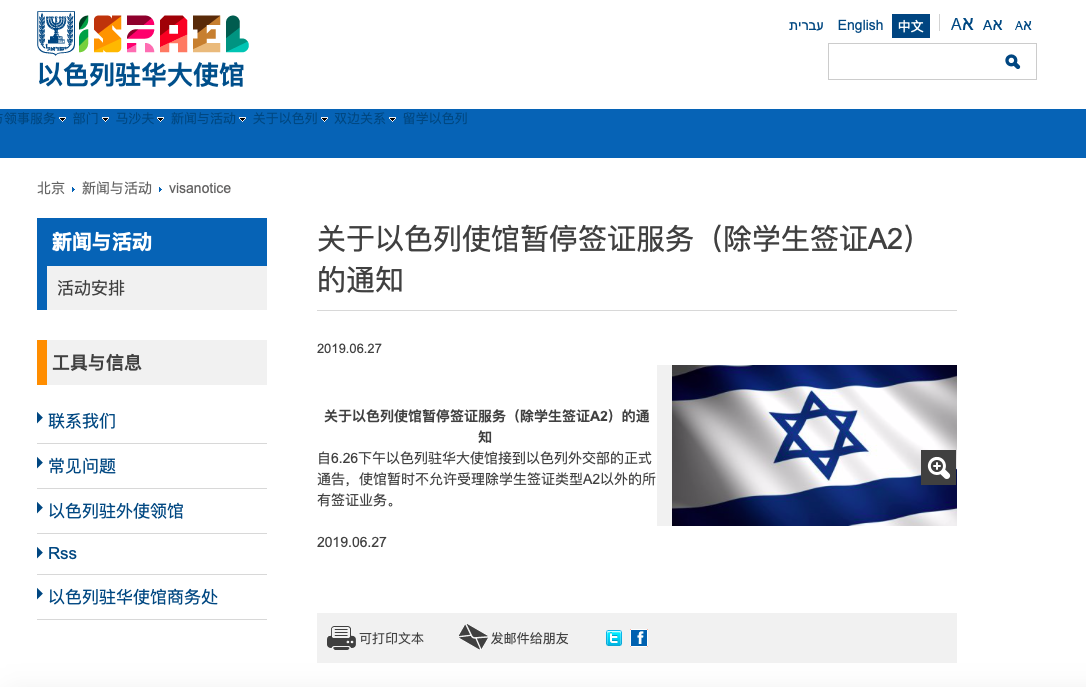1086x687 pixels.
Task: Choose the medium font size option
Action: click(992, 25)
